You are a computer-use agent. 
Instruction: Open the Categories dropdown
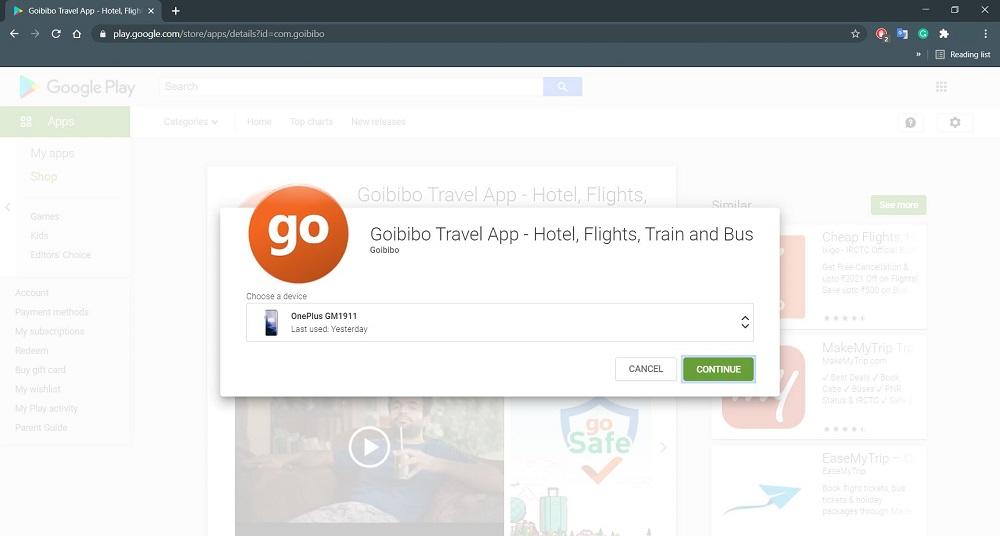(x=191, y=122)
